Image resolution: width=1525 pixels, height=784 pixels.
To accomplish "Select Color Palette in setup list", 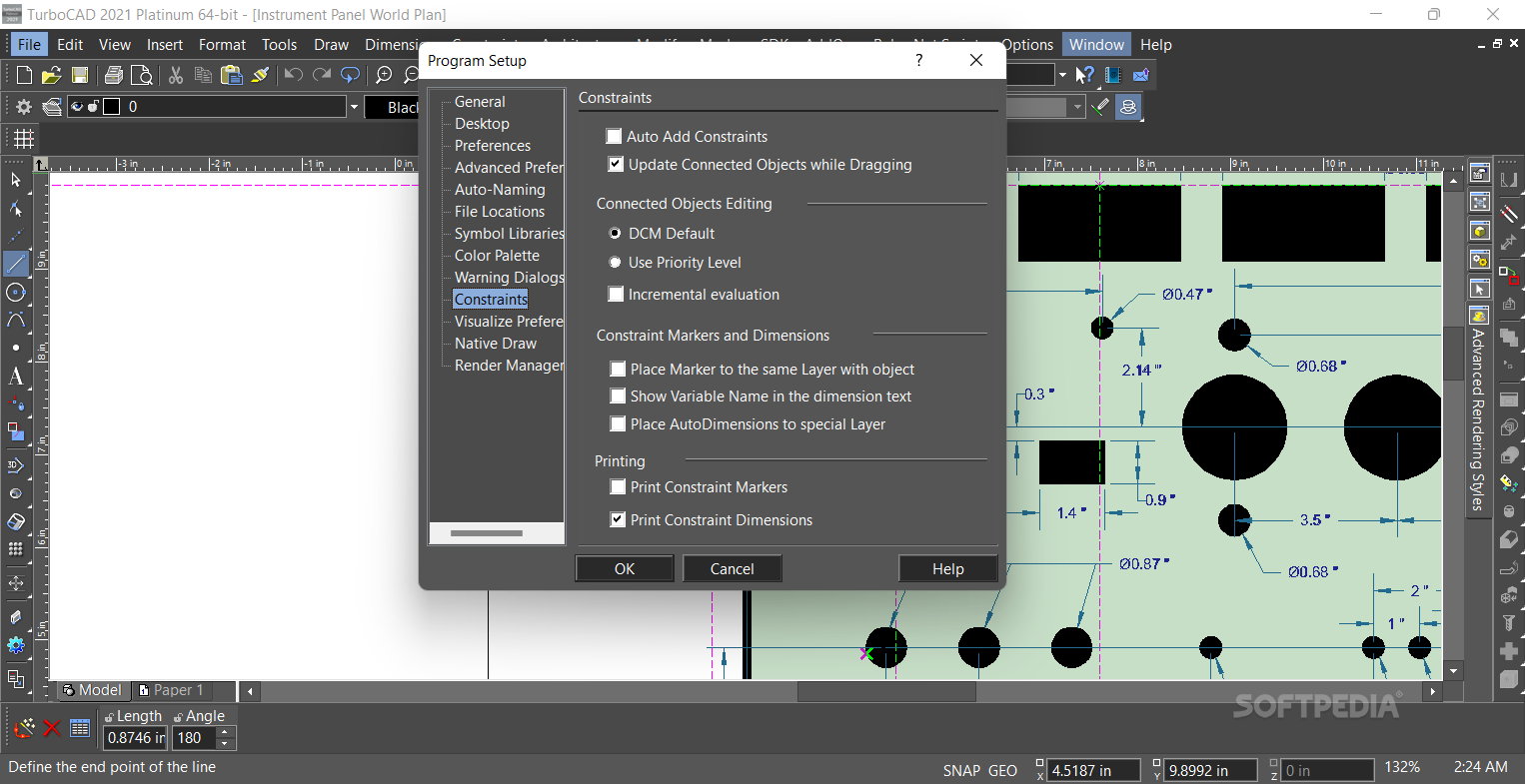I will tap(497, 256).
